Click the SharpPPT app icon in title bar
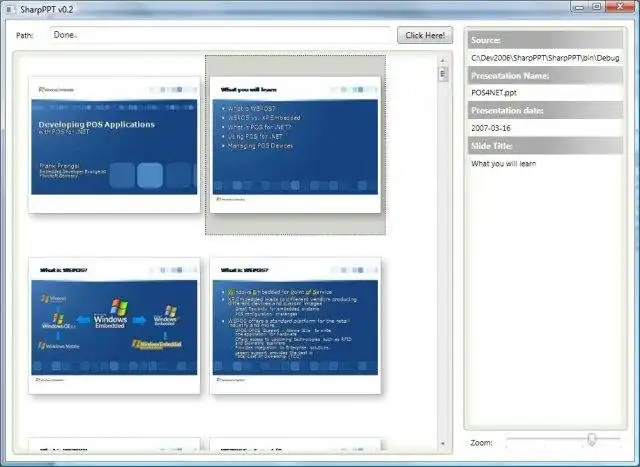Viewport: 640px width, 467px height. pos(10,9)
